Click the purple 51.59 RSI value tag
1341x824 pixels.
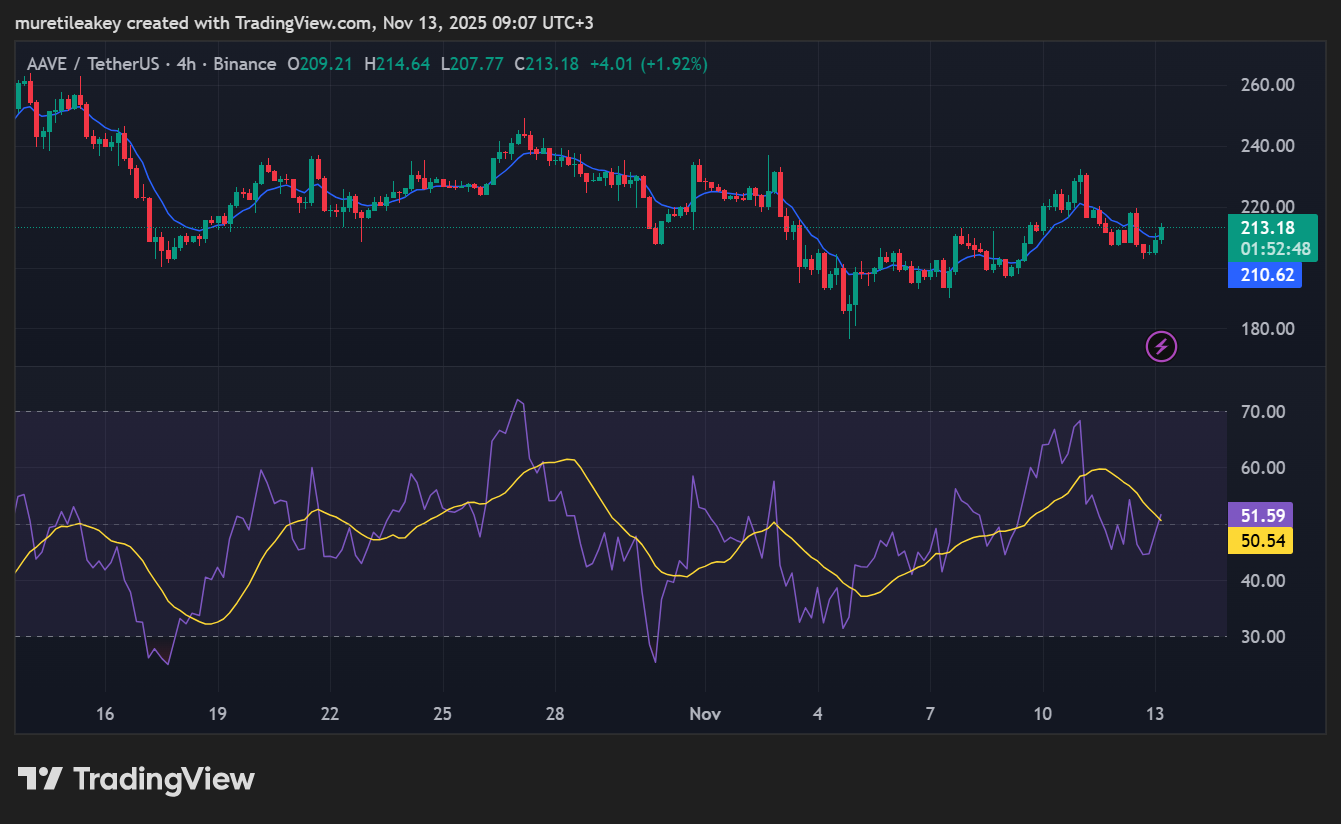1260,516
